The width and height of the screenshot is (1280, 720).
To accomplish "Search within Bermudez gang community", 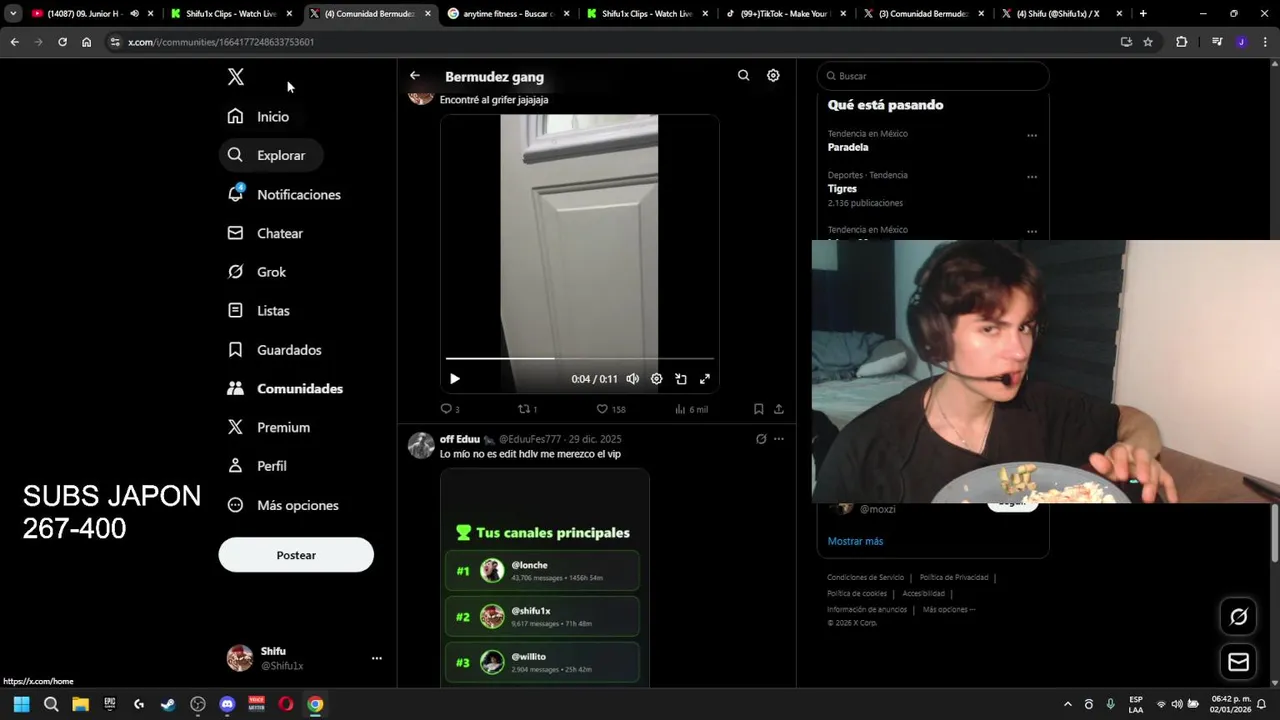I will (743, 76).
